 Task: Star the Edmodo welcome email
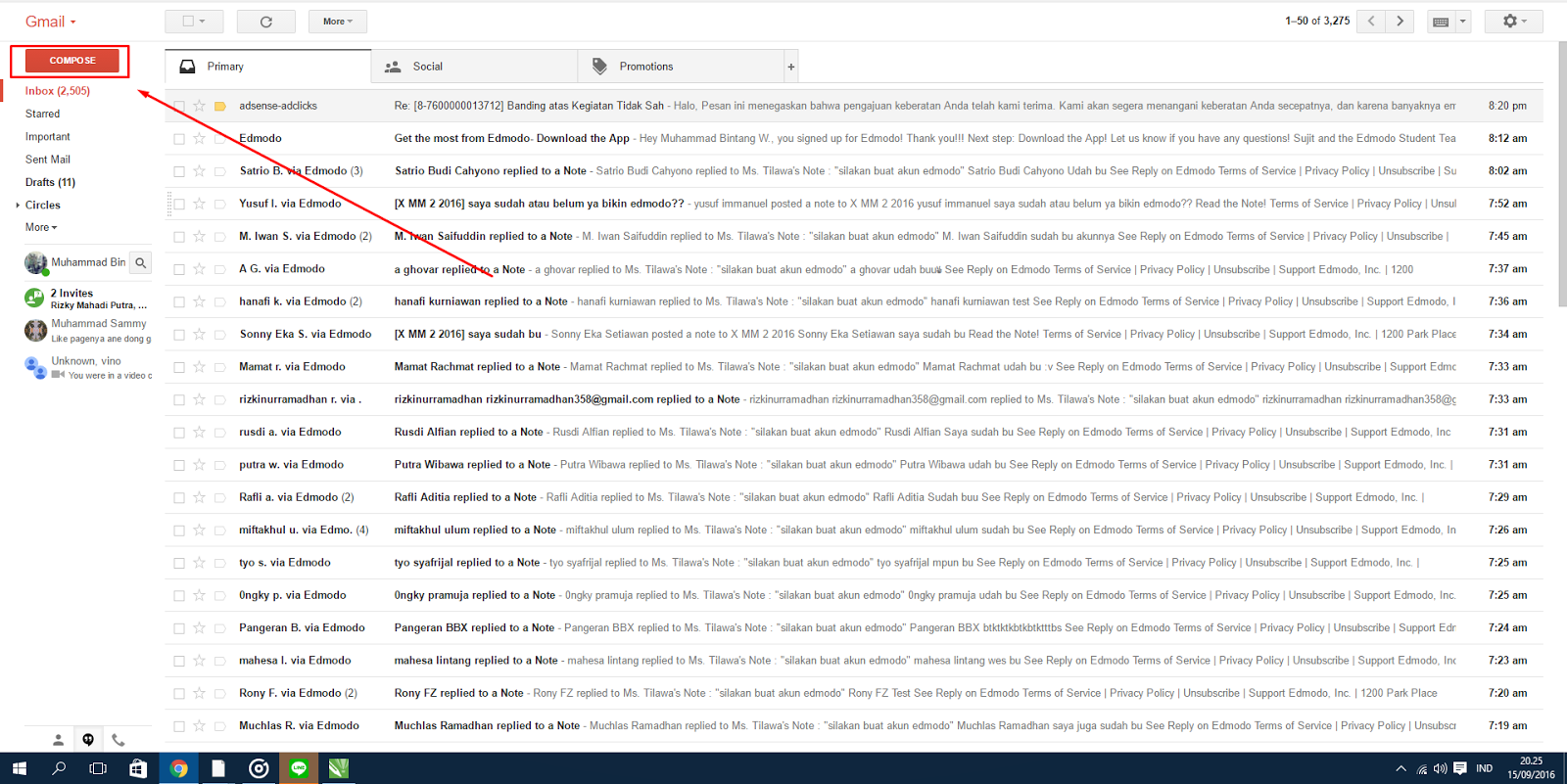[199, 138]
